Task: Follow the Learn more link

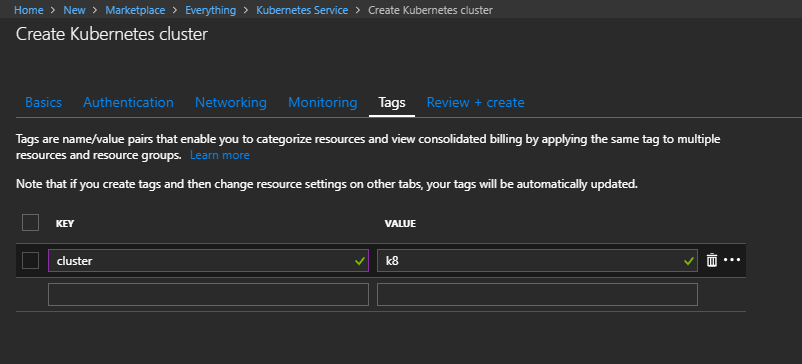Action: click(220, 155)
